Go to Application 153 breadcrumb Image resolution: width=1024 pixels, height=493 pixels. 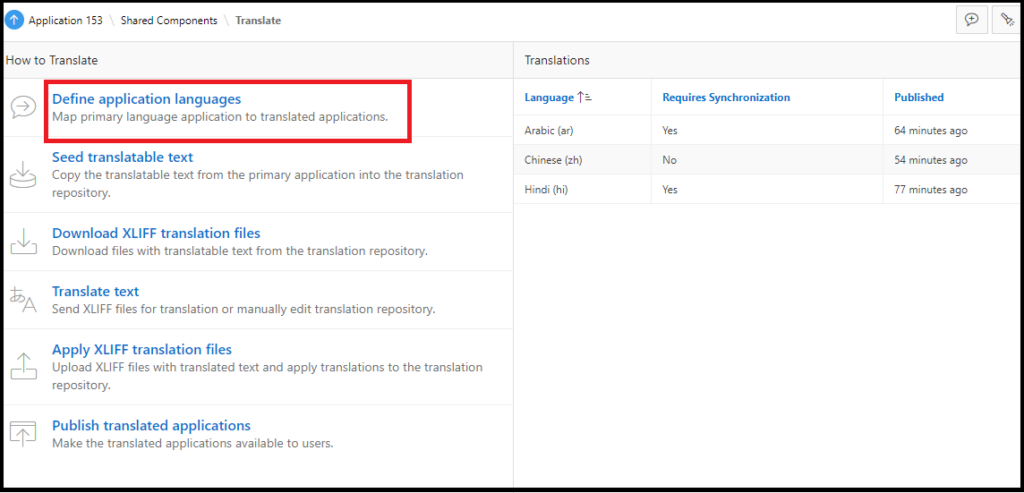point(65,20)
